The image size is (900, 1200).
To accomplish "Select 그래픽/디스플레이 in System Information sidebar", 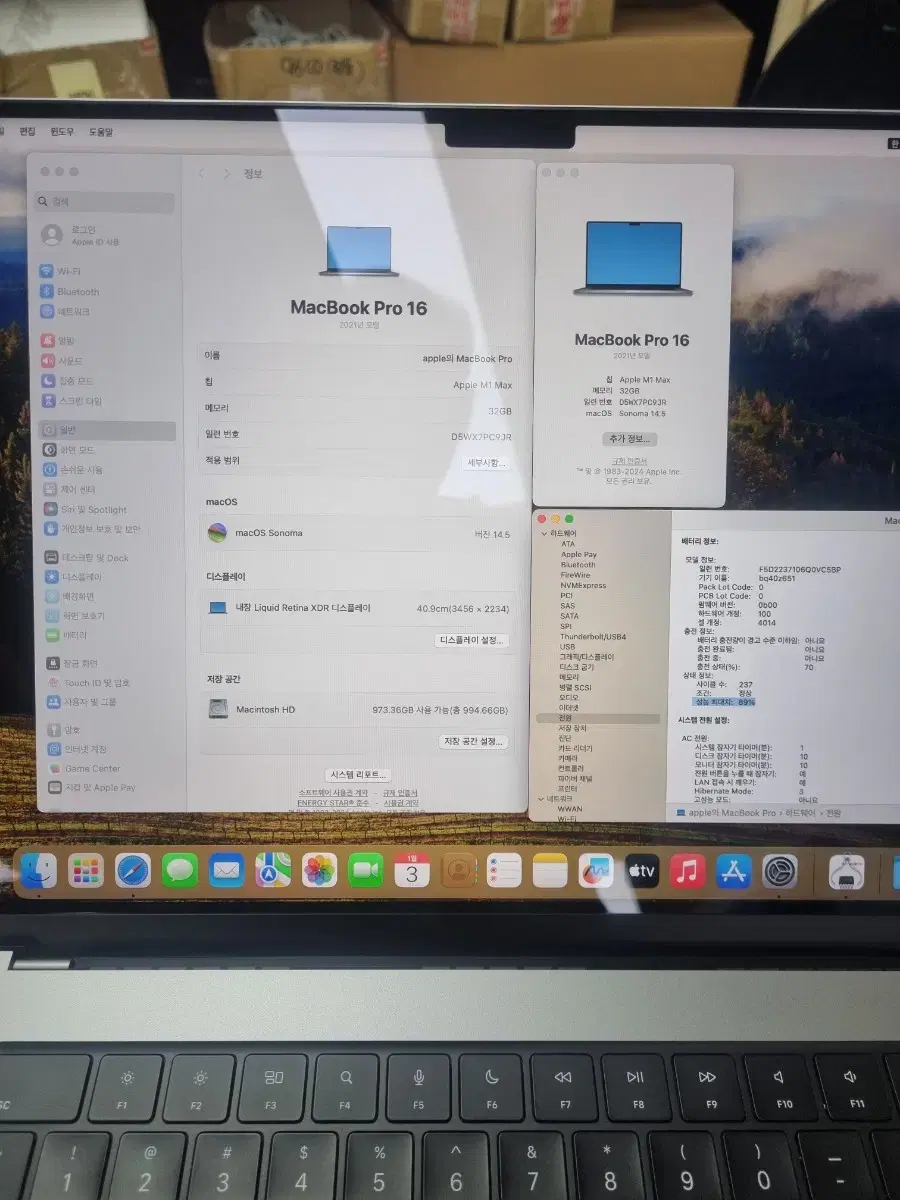I will coord(587,656).
